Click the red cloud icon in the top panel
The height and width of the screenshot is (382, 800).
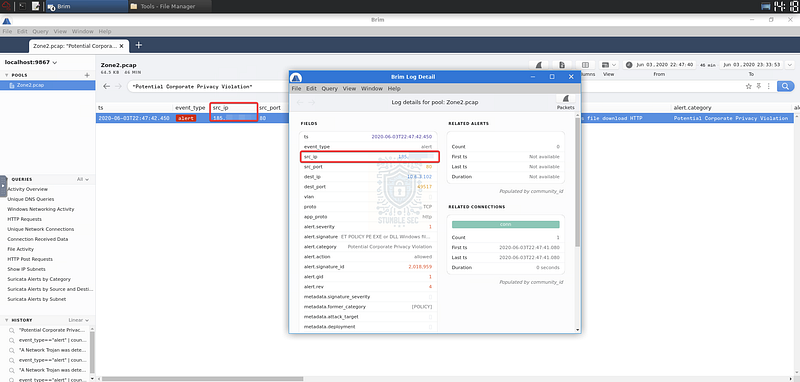[6, 6]
